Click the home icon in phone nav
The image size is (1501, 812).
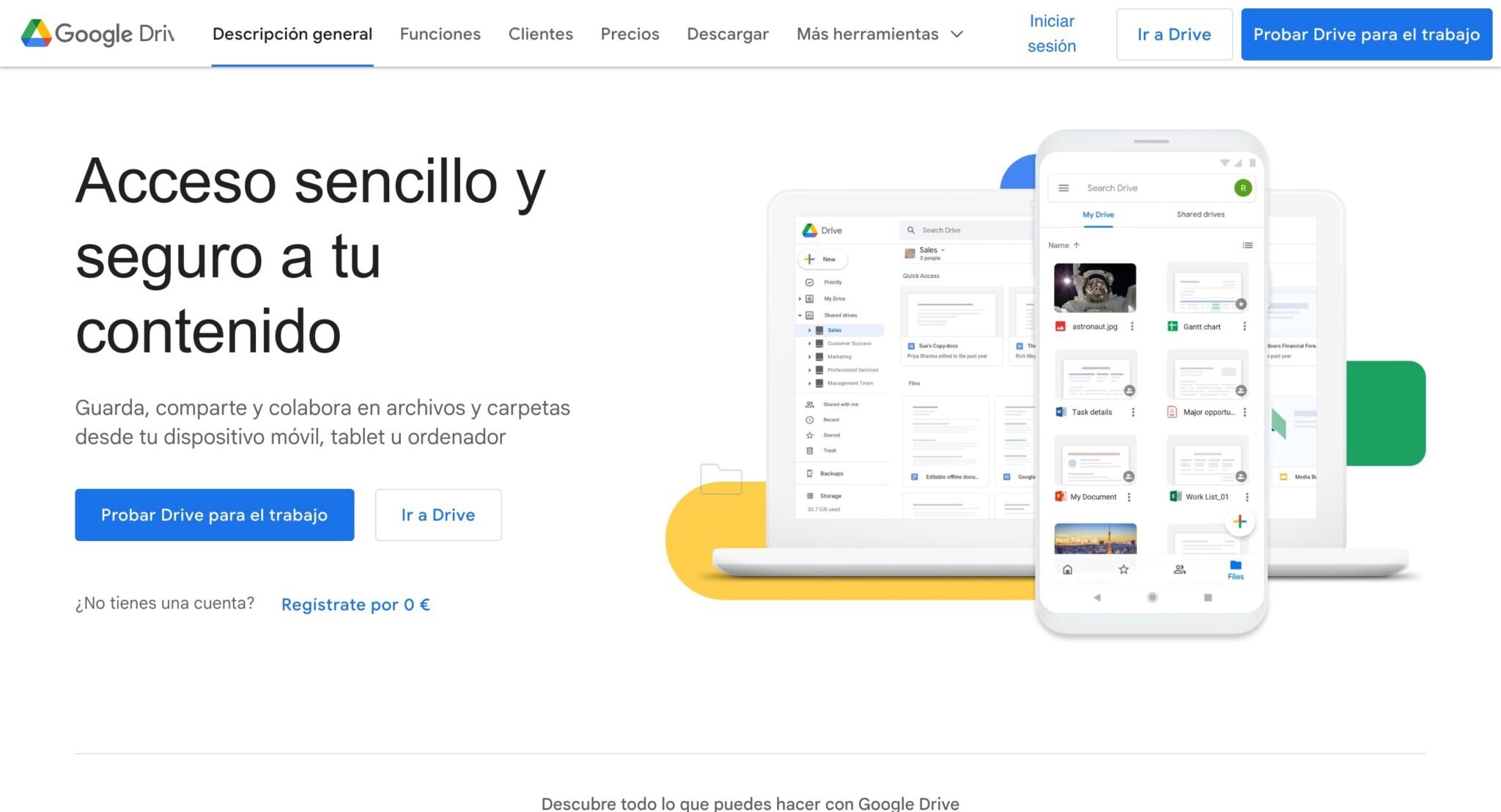1068,569
